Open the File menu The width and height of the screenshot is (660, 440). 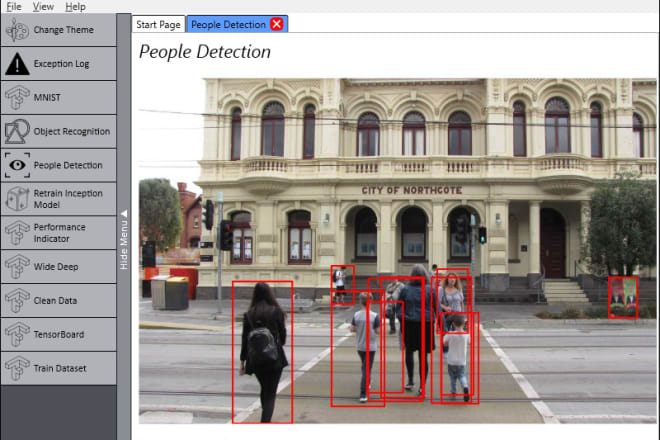point(14,6)
